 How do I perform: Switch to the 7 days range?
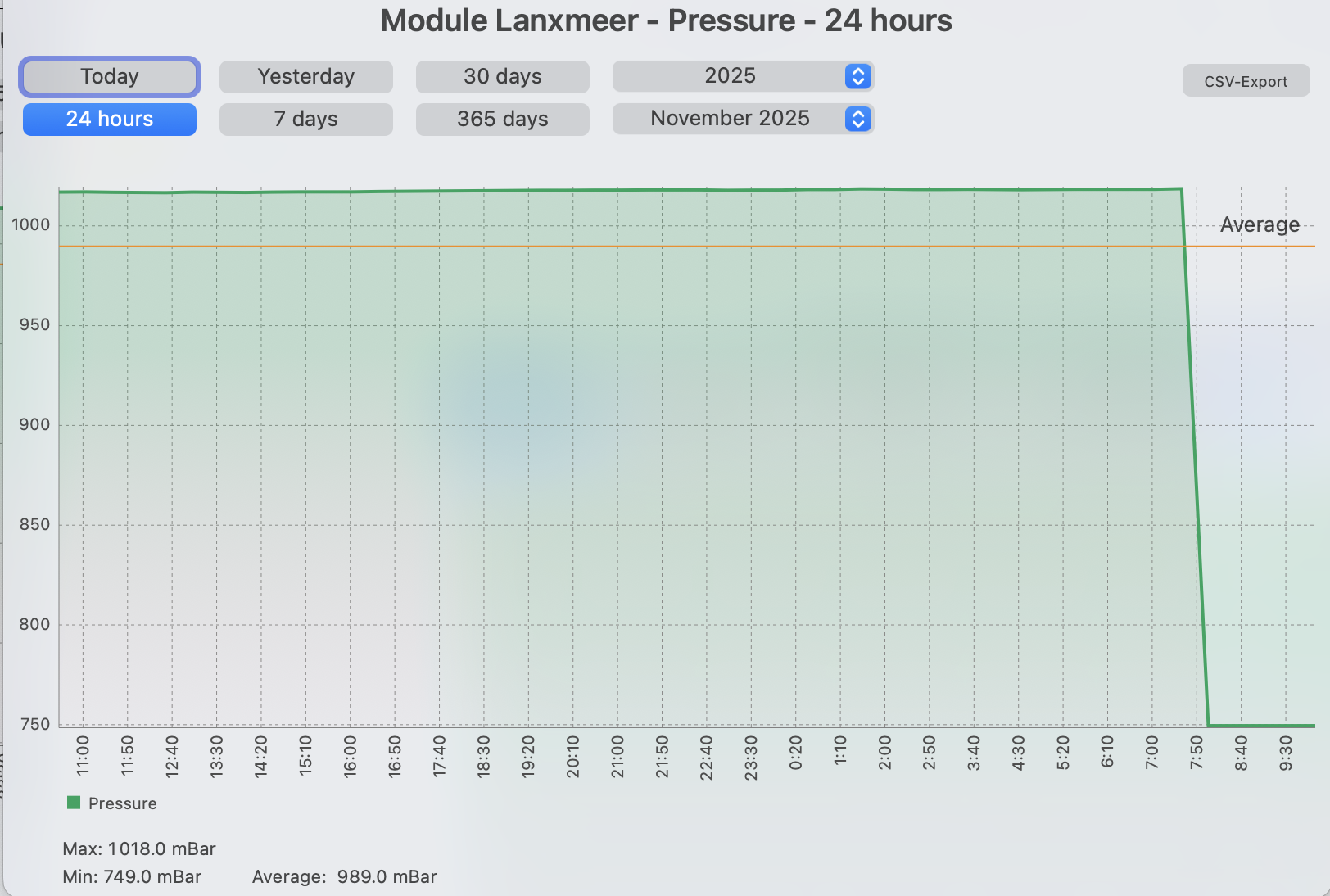pyautogui.click(x=305, y=120)
